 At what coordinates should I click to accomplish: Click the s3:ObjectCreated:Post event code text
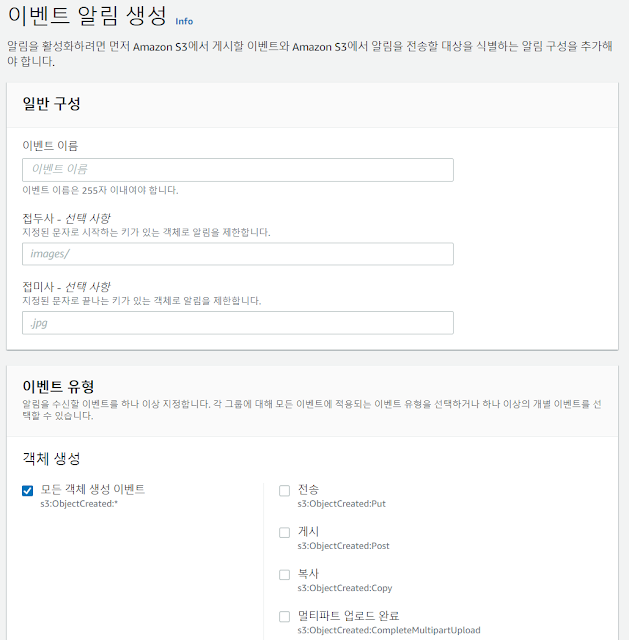[x=343, y=546]
